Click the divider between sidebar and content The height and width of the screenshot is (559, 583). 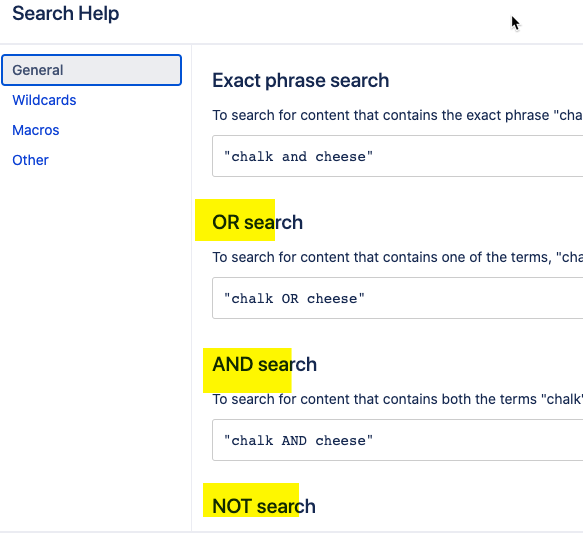click(x=191, y=288)
